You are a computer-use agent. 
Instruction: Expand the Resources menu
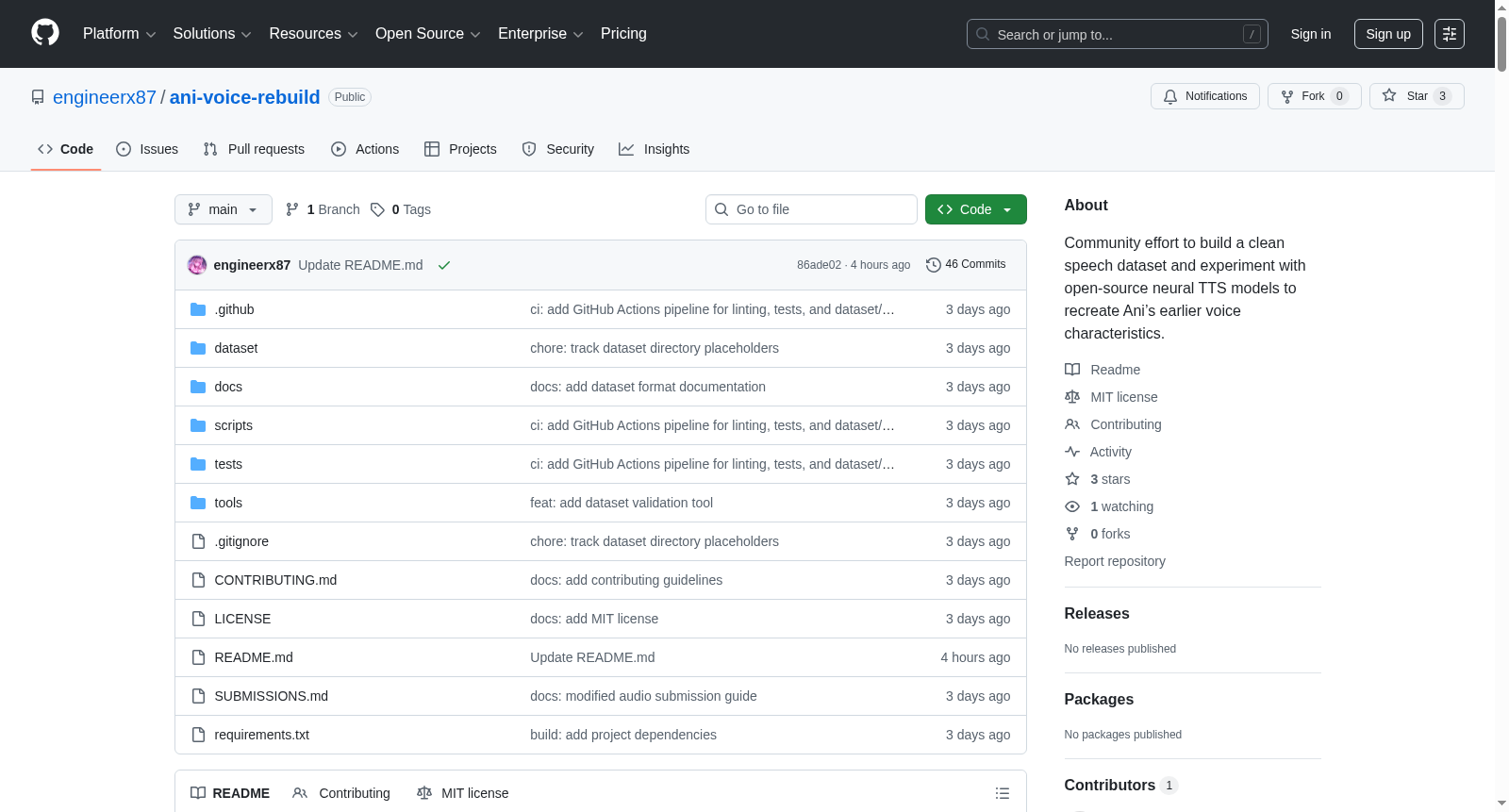pos(313,34)
